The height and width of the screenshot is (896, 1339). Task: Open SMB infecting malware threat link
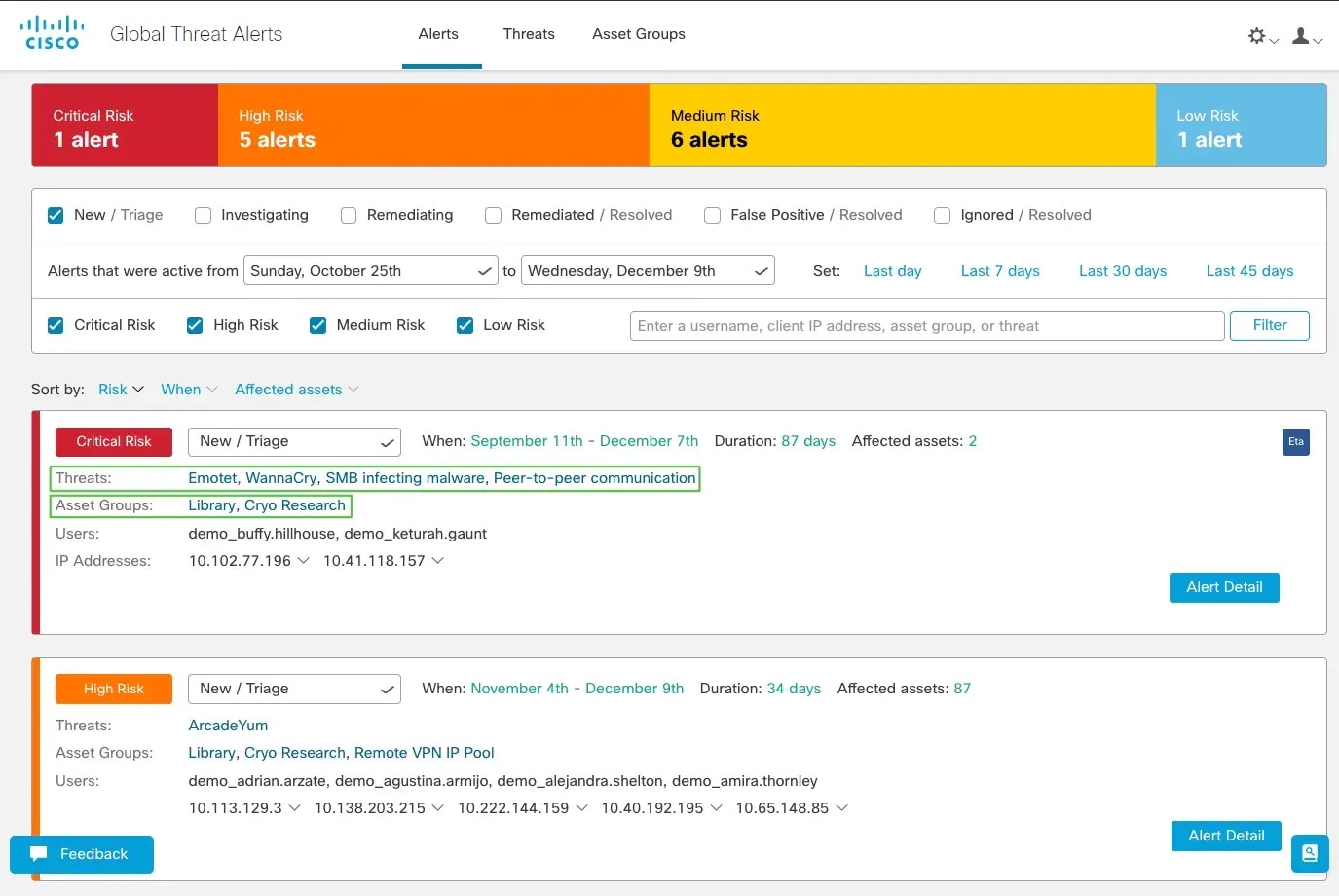(x=405, y=478)
